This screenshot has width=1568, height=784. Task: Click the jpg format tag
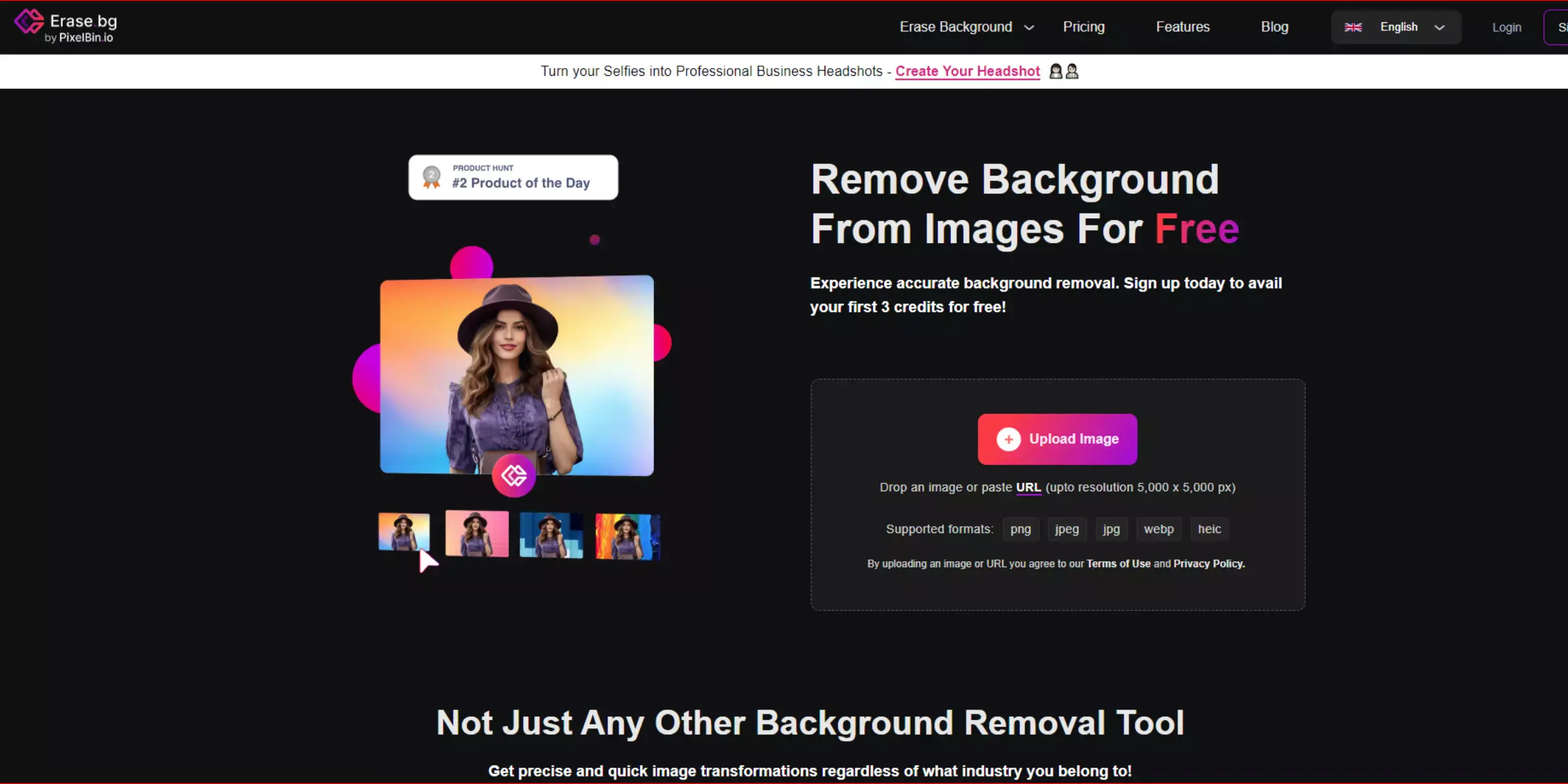[x=1111, y=529]
